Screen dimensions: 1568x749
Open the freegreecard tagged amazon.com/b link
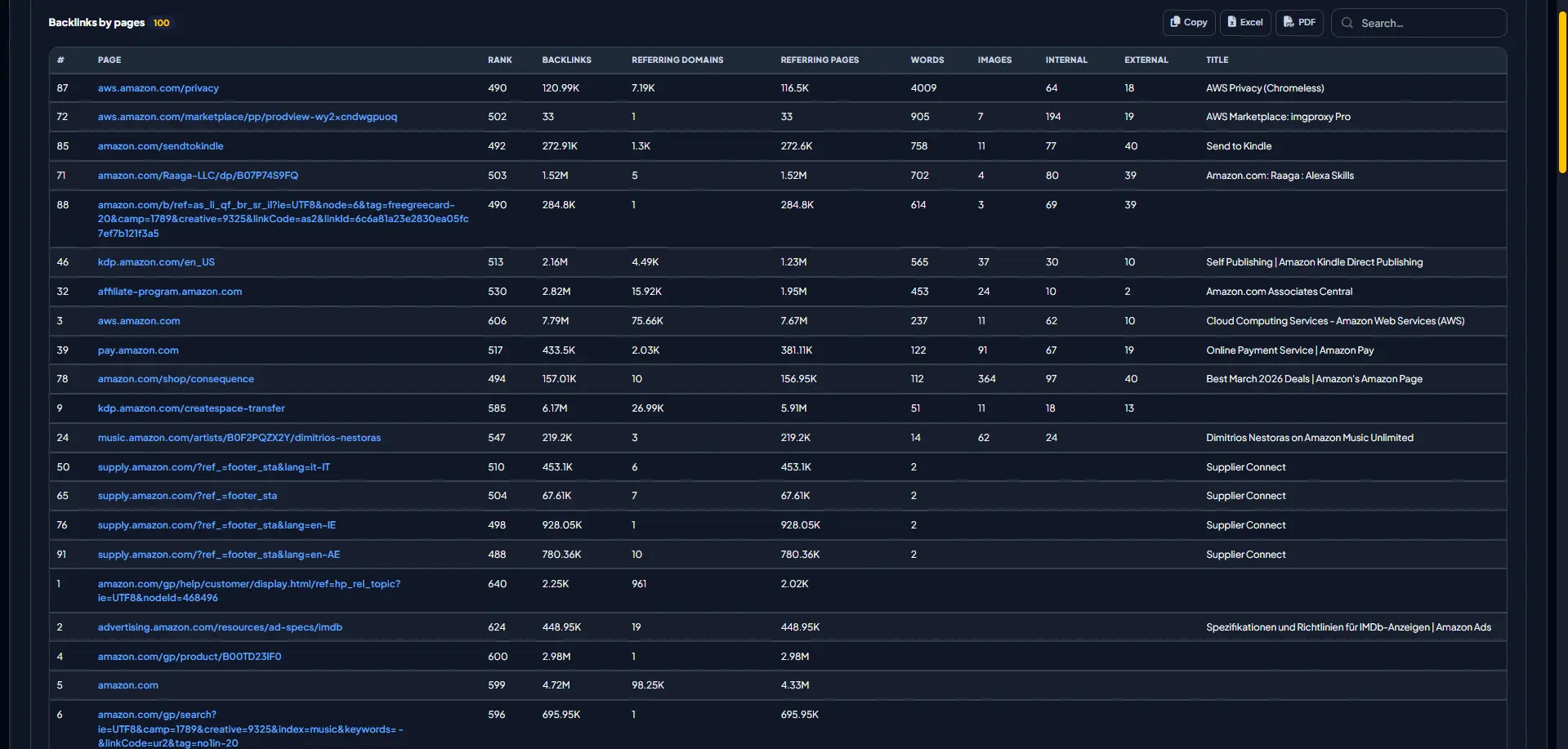tap(283, 219)
